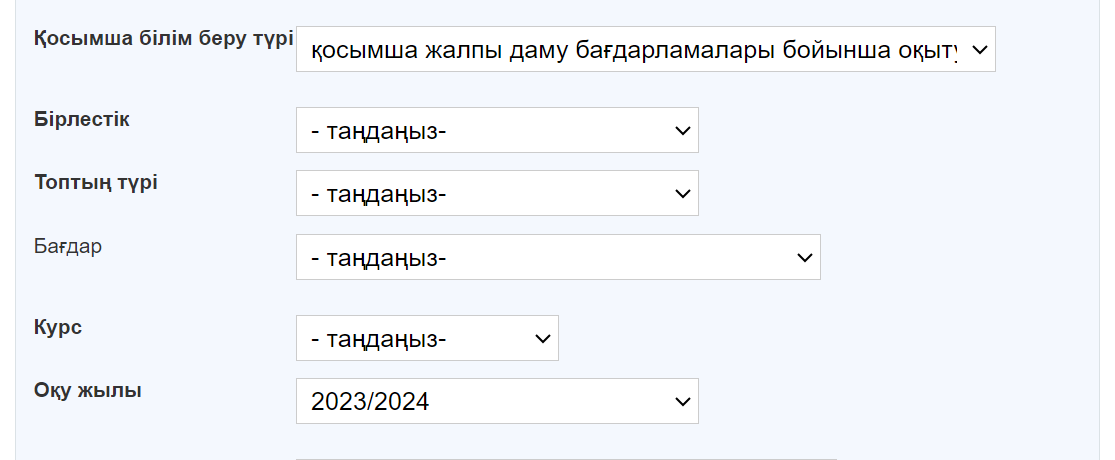This screenshot has width=1115, height=460.
Task: Click the chevron arrow of Топтың түрі field
Action: (683, 194)
